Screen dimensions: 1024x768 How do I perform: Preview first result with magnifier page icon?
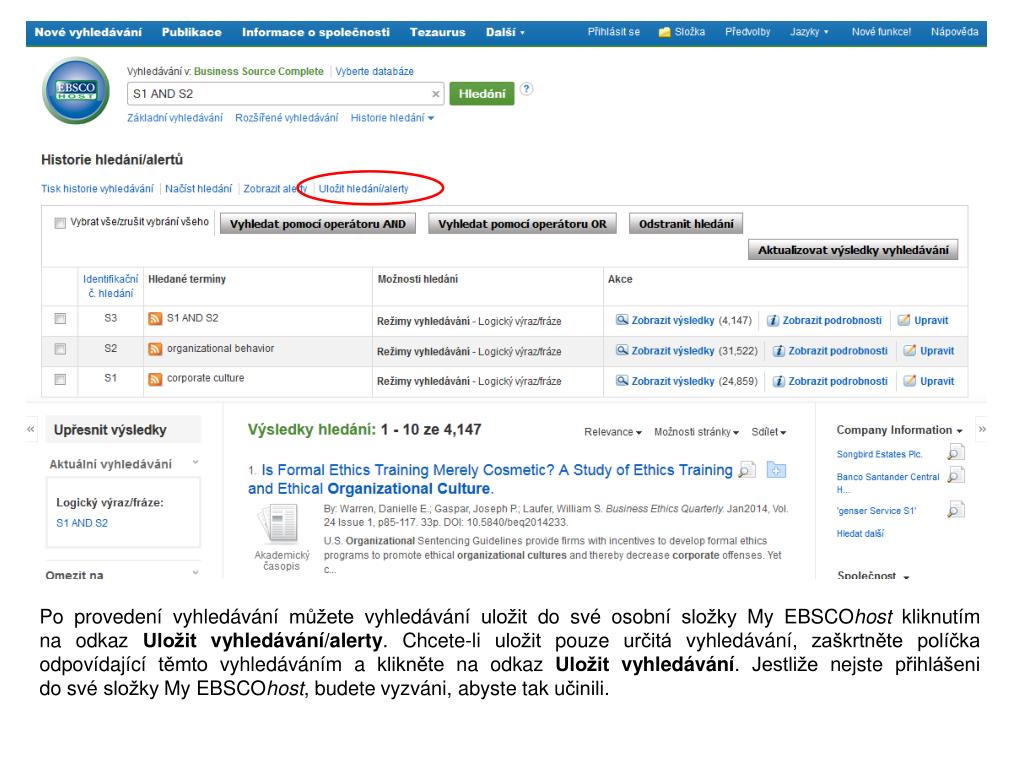point(746,470)
